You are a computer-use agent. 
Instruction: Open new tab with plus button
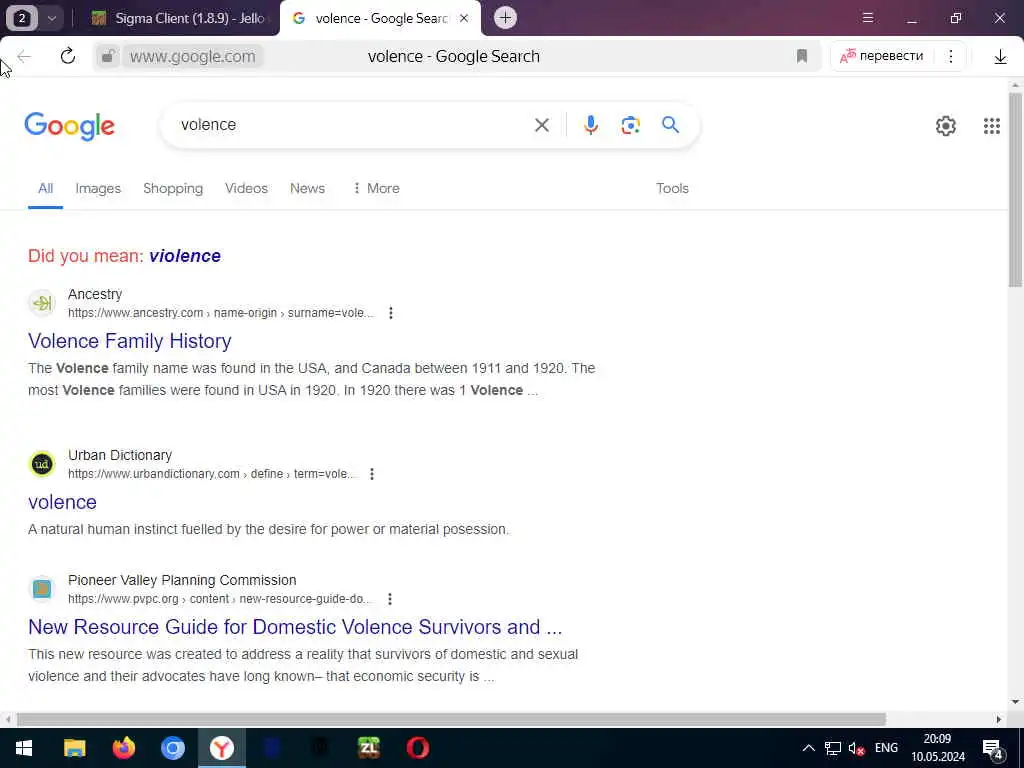pos(505,18)
